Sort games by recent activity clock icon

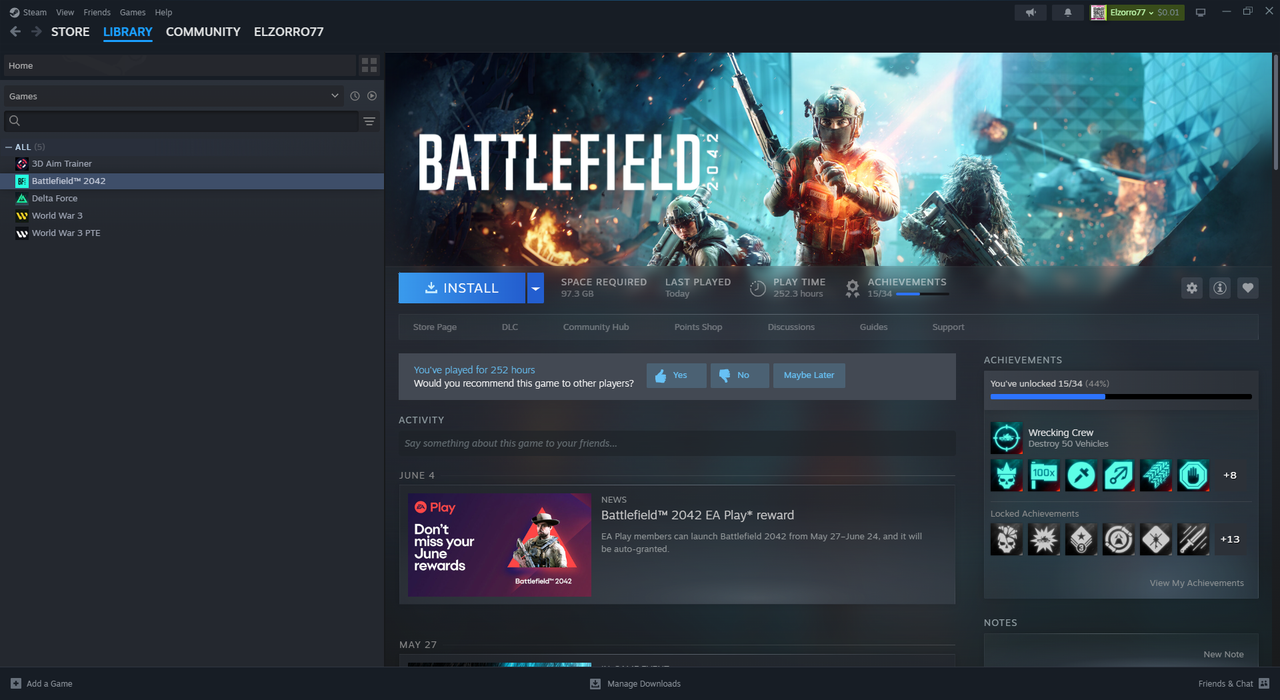[x=354, y=96]
